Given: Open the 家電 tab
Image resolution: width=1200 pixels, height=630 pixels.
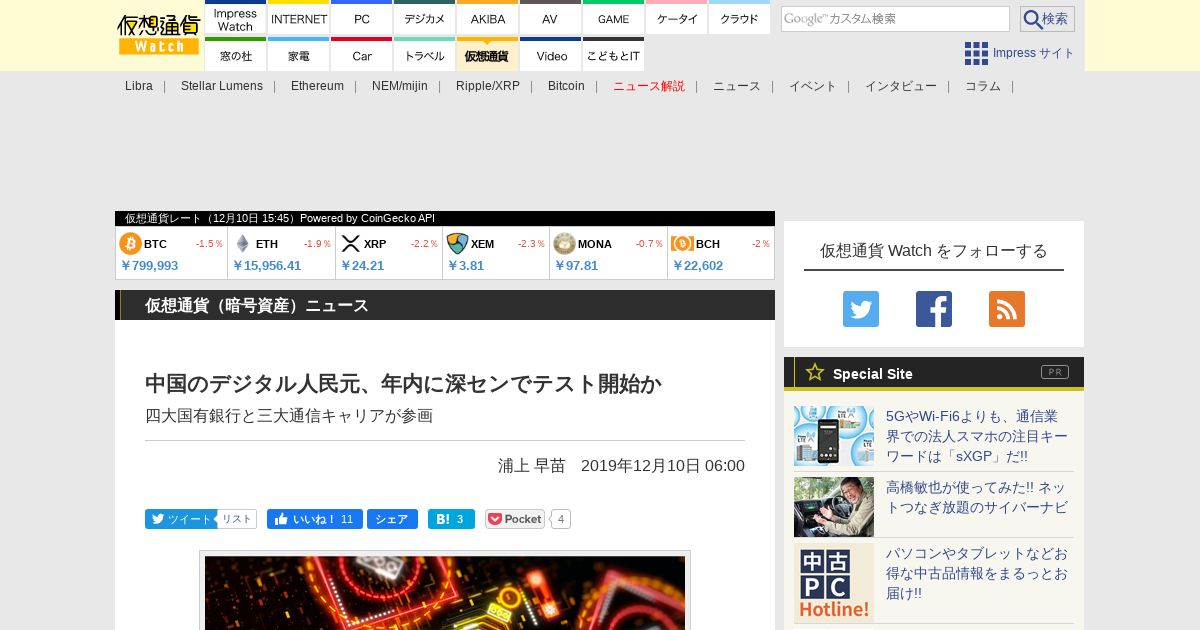Looking at the screenshot, I should [299, 56].
